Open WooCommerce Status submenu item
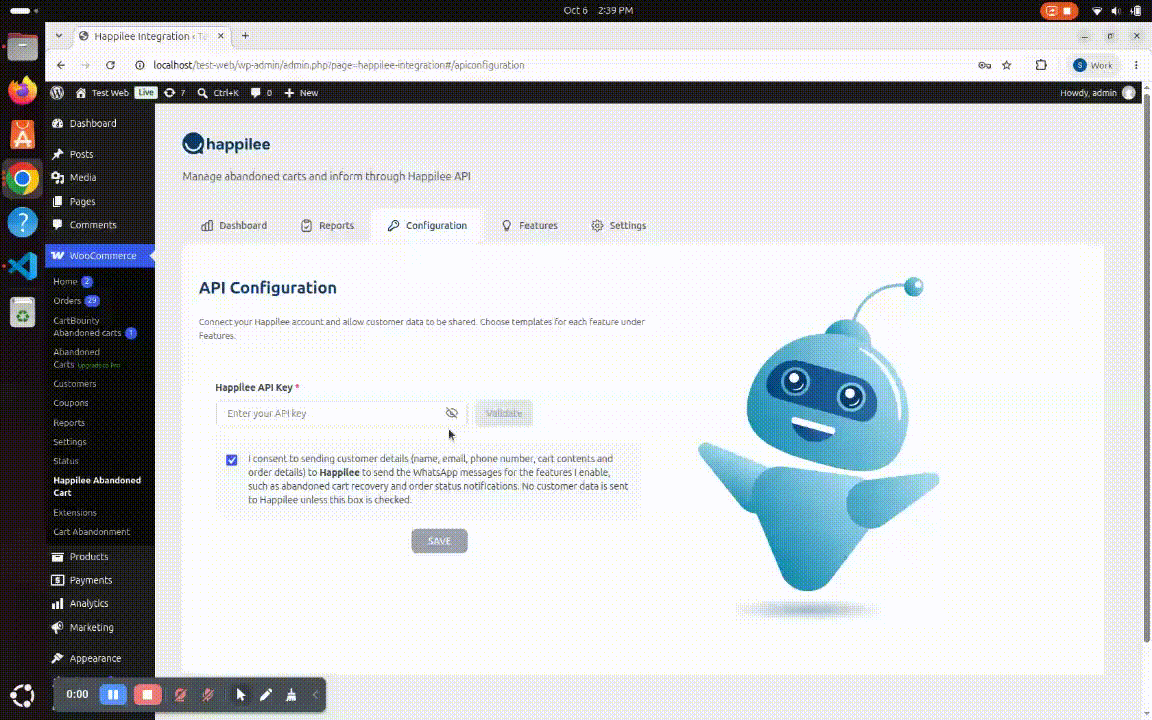The height and width of the screenshot is (720, 1152). coord(65,461)
